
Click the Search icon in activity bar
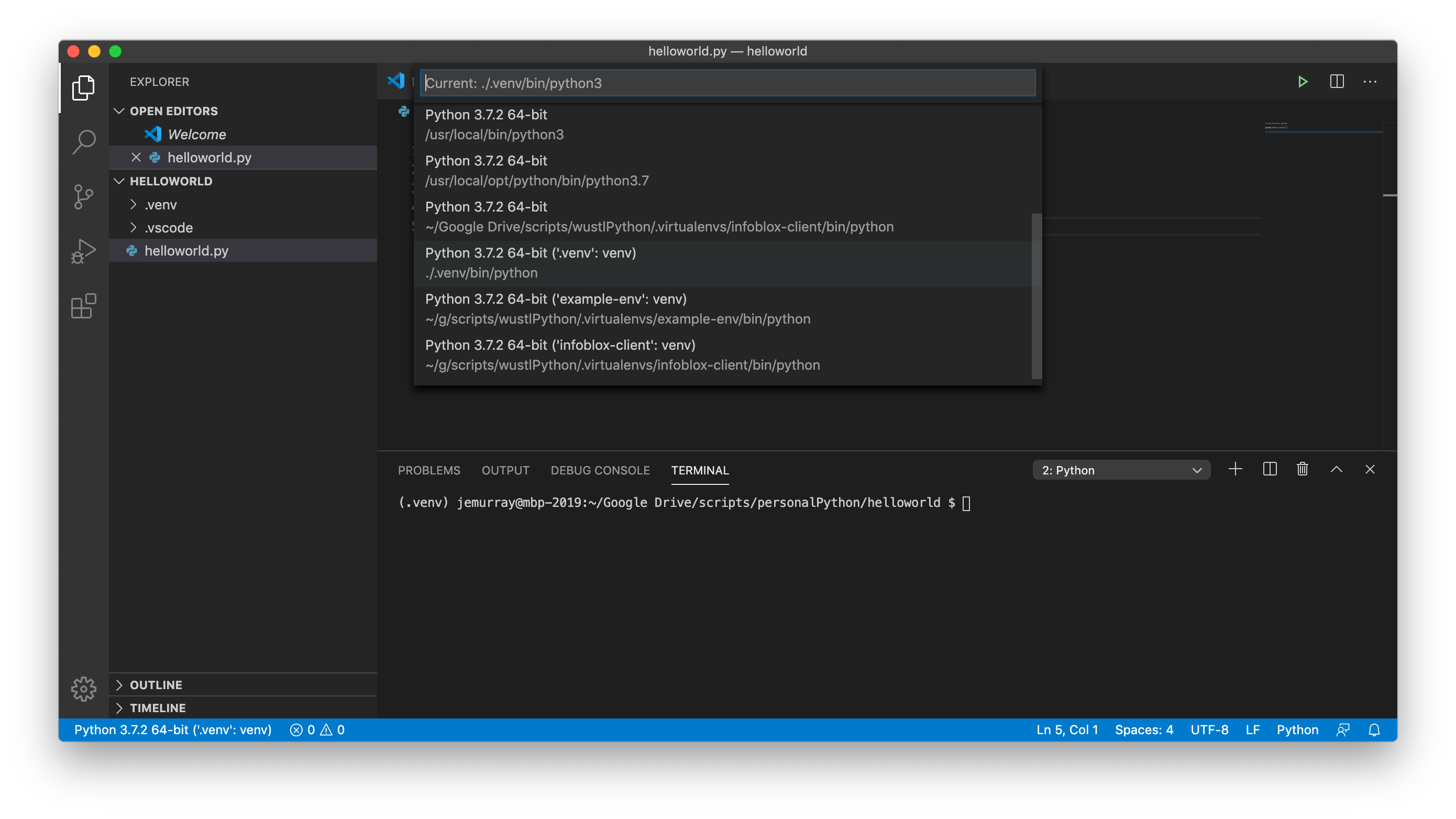83,142
